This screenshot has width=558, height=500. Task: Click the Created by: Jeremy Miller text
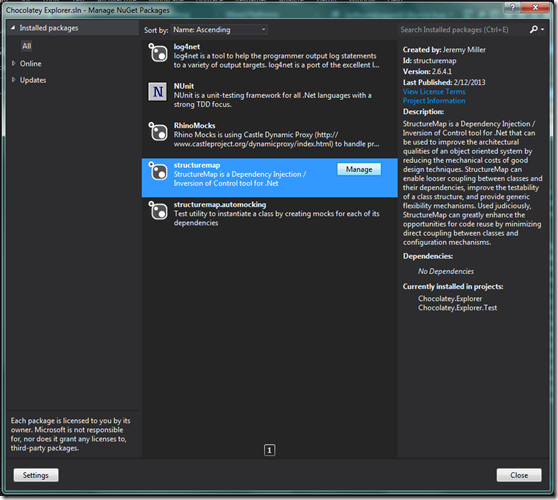pyautogui.click(x=444, y=50)
